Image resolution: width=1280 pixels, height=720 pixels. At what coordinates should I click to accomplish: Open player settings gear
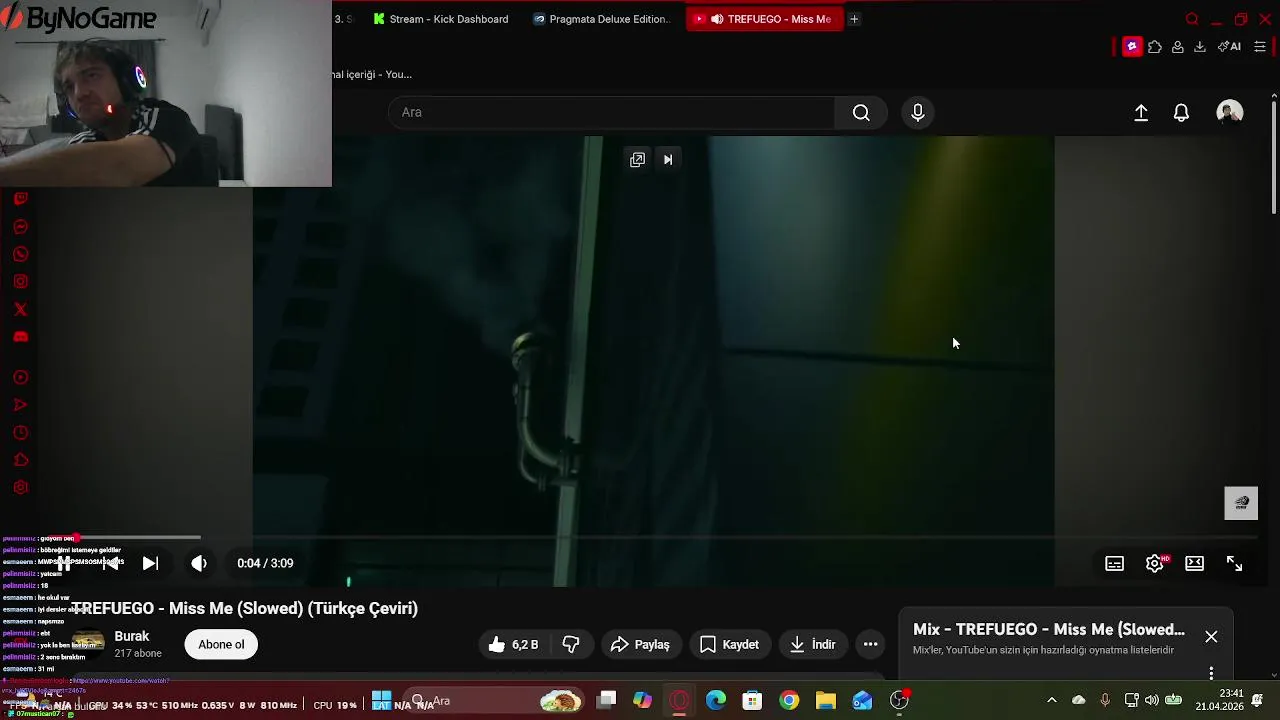(1154, 564)
